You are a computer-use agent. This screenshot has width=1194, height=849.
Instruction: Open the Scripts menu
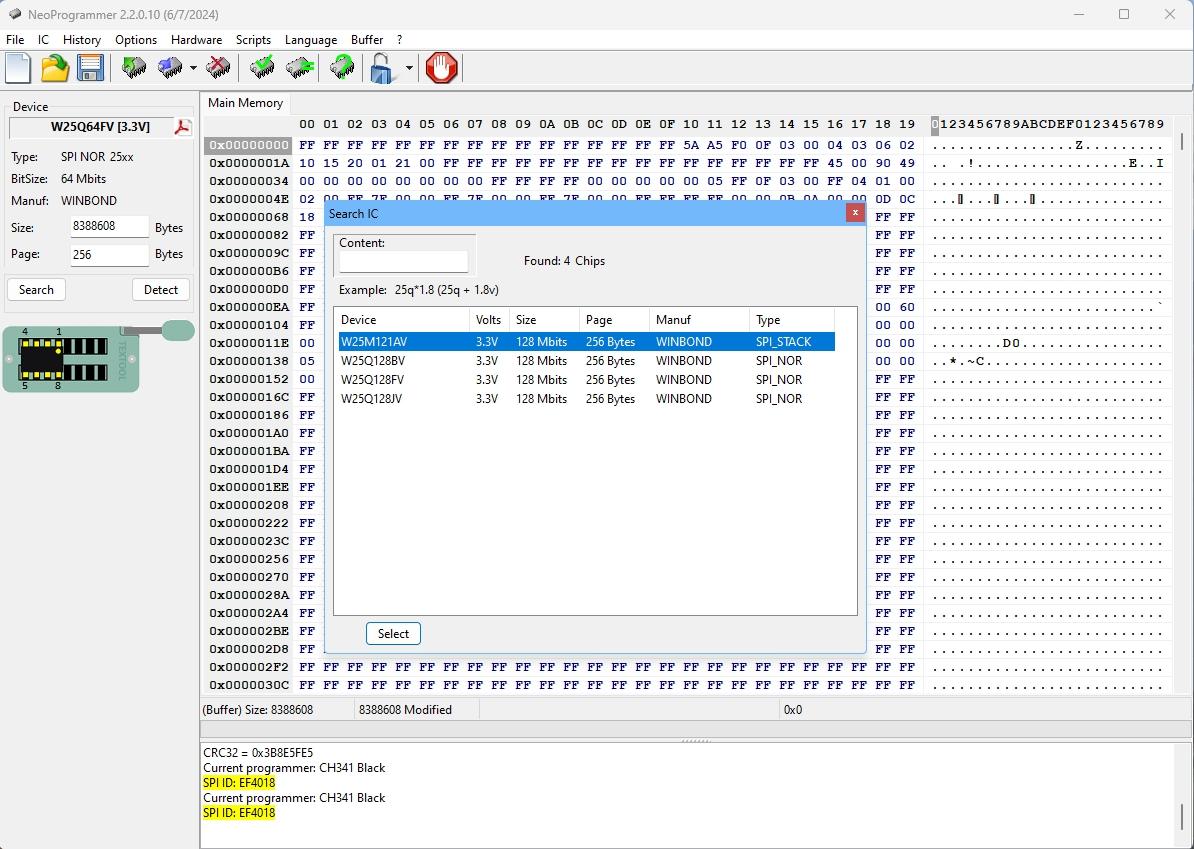253,40
